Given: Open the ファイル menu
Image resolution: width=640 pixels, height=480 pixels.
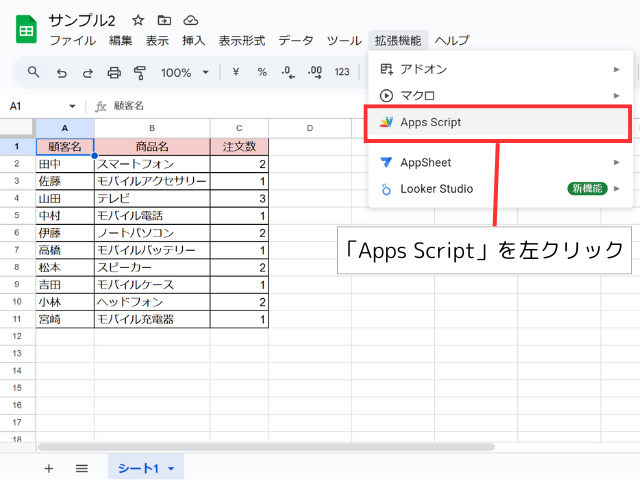Looking at the screenshot, I should 73,40.
